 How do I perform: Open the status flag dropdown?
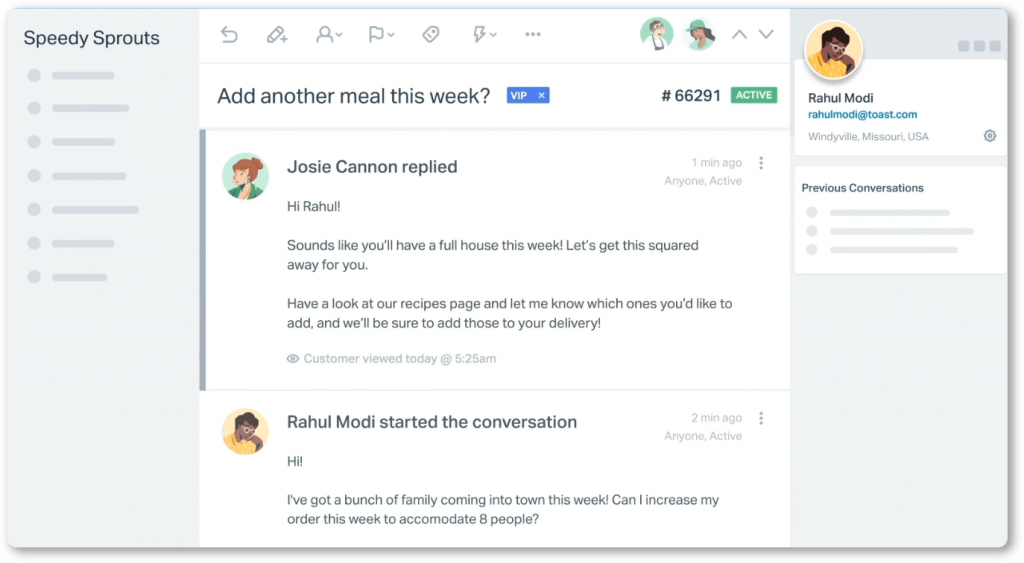click(380, 35)
